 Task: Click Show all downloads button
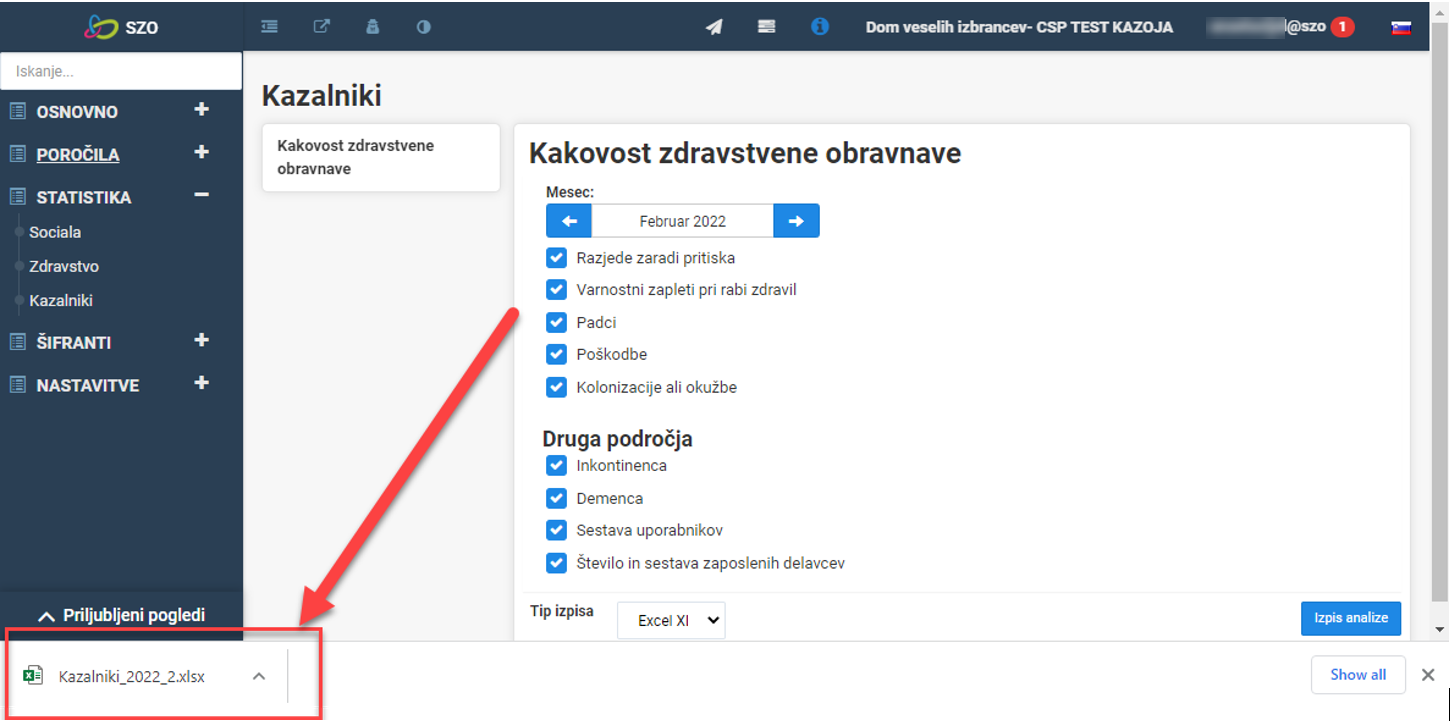[1358, 675]
